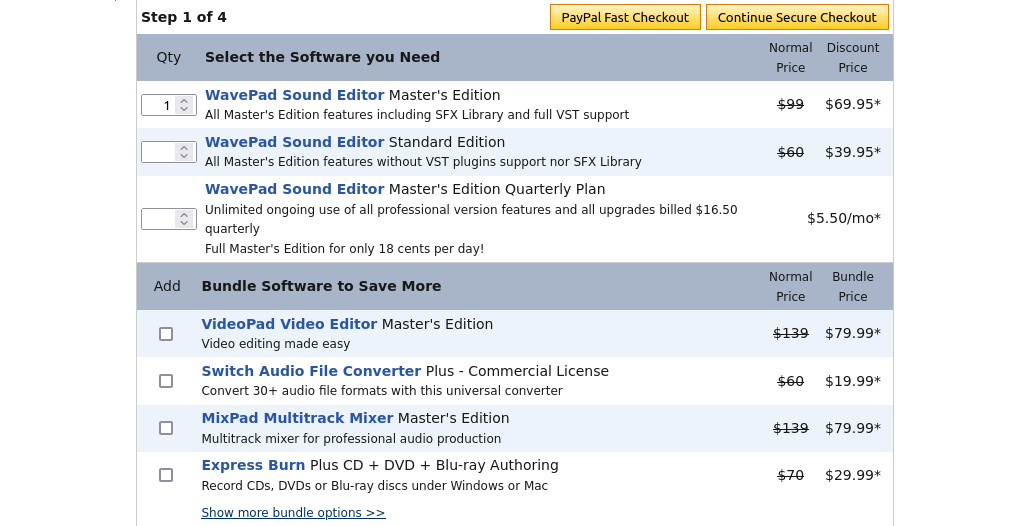Click the $5.50/mo price
Viewport: 1023px width, 526px height.
(844, 218)
